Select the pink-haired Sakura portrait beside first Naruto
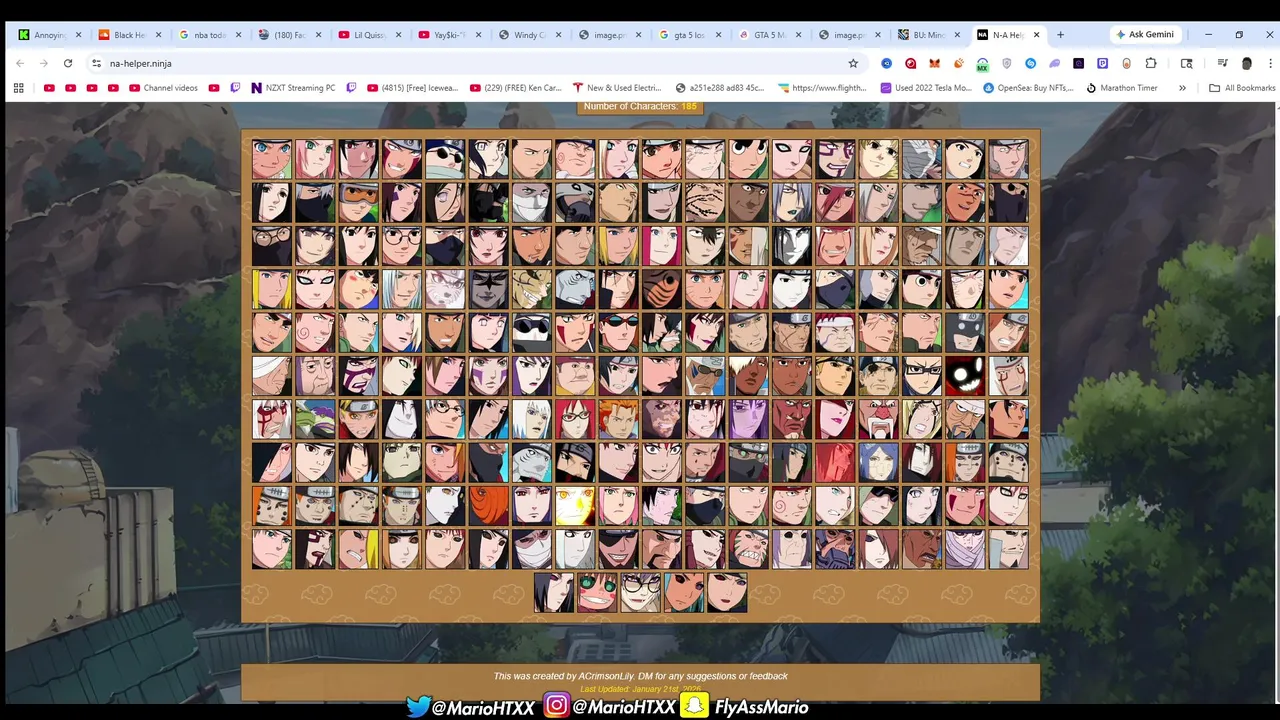The width and height of the screenshot is (1280, 720). 315,159
